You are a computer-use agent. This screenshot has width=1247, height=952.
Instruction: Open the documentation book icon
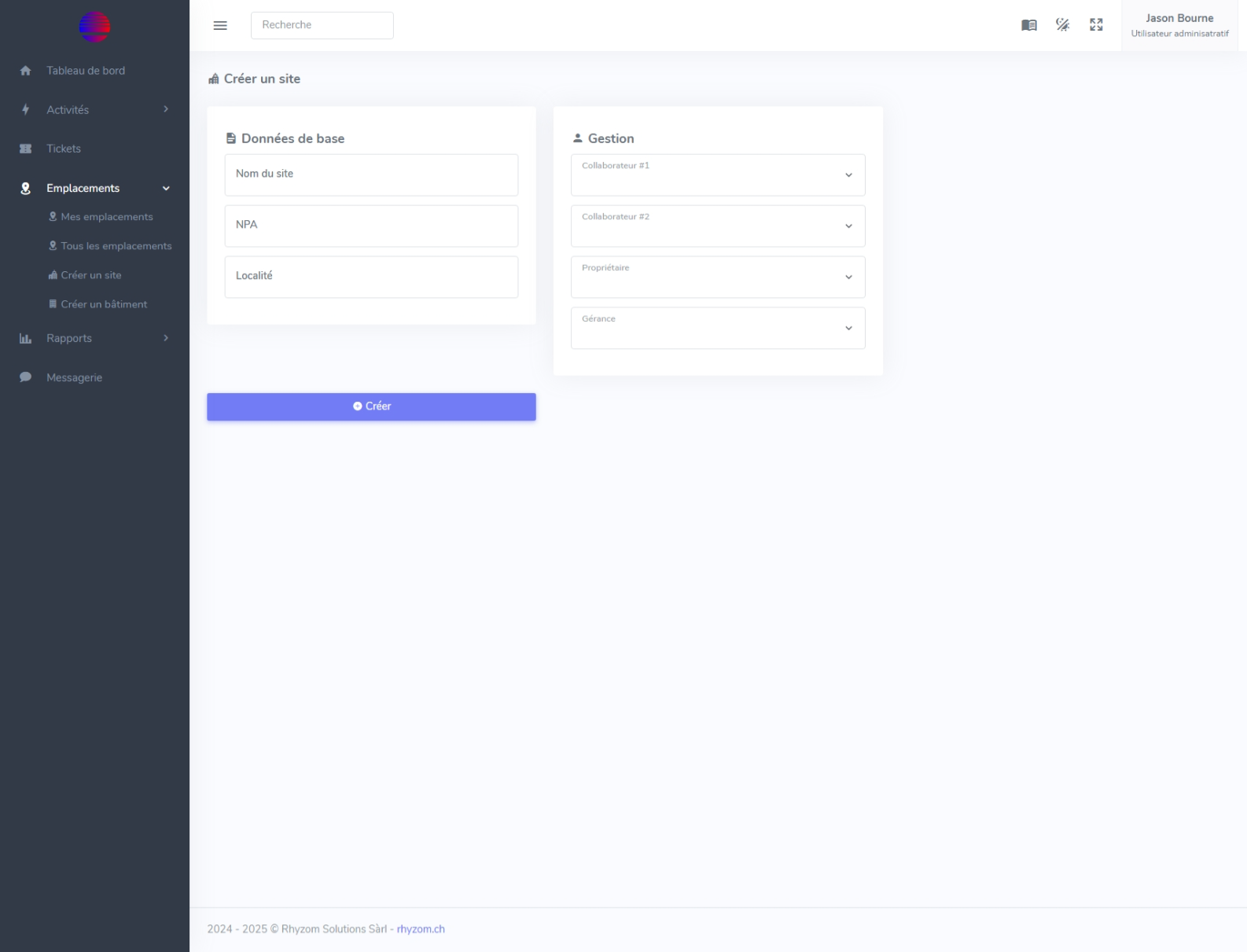pos(1028,25)
